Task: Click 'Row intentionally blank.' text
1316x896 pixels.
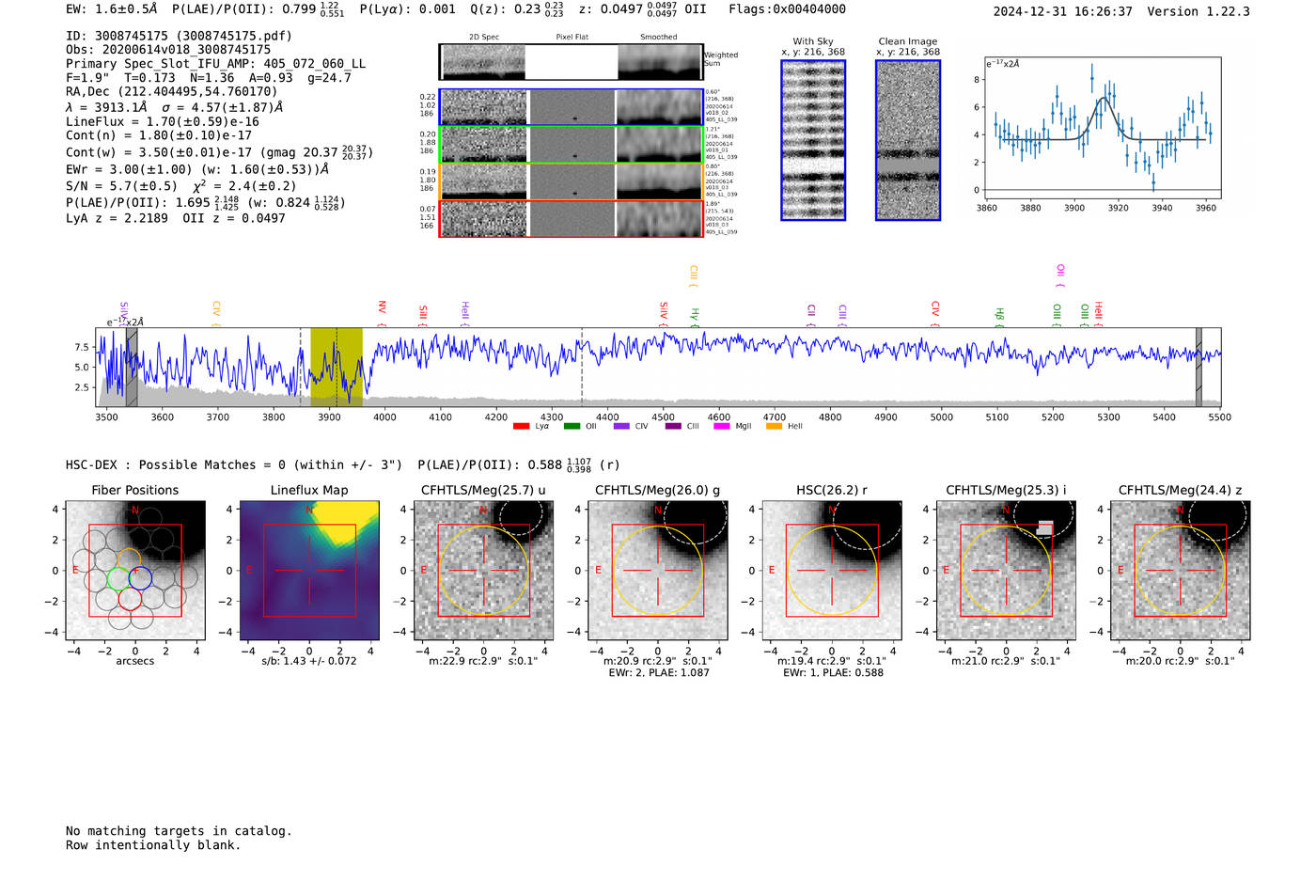Action: (x=153, y=845)
